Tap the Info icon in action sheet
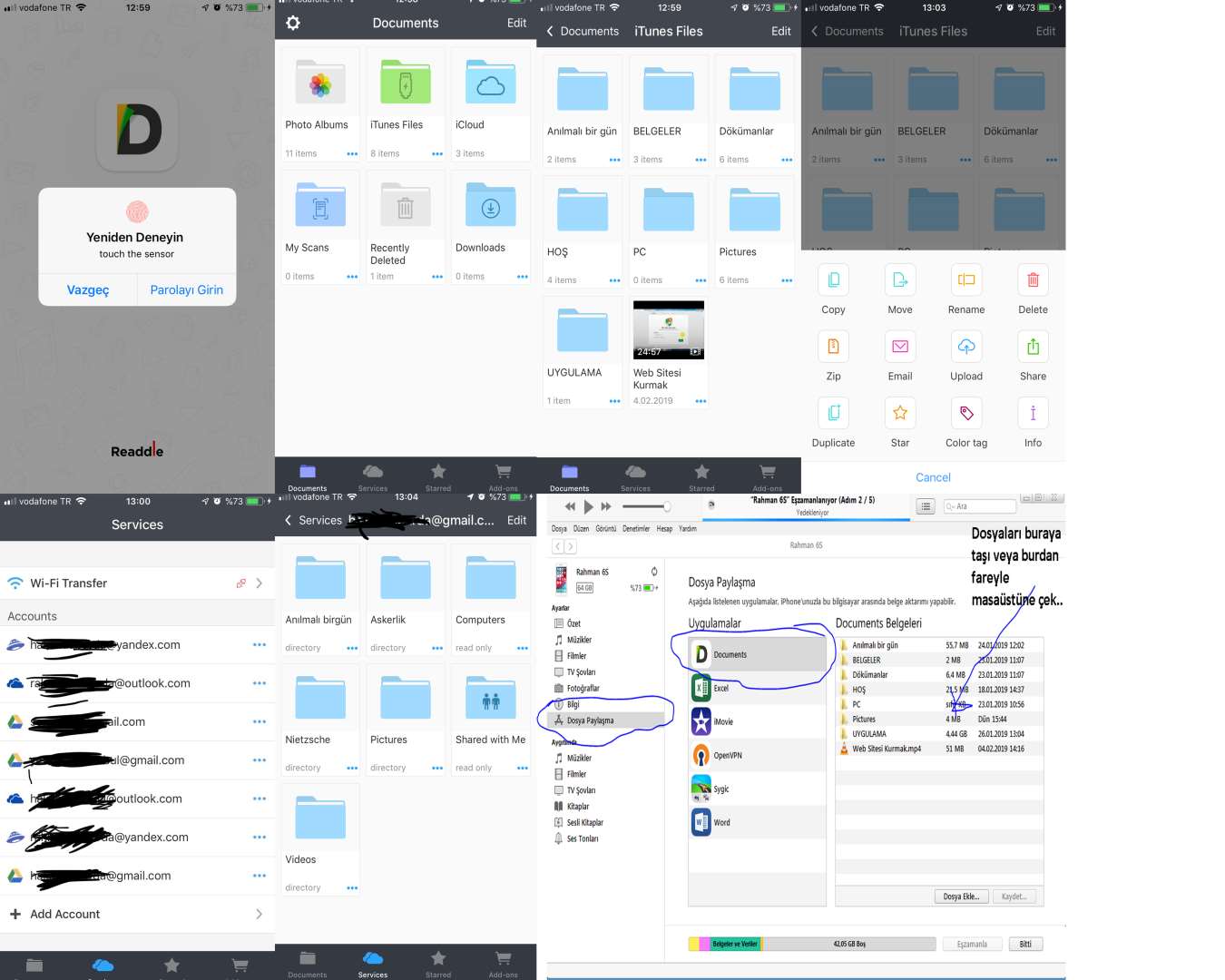1225x980 pixels. point(1033,413)
